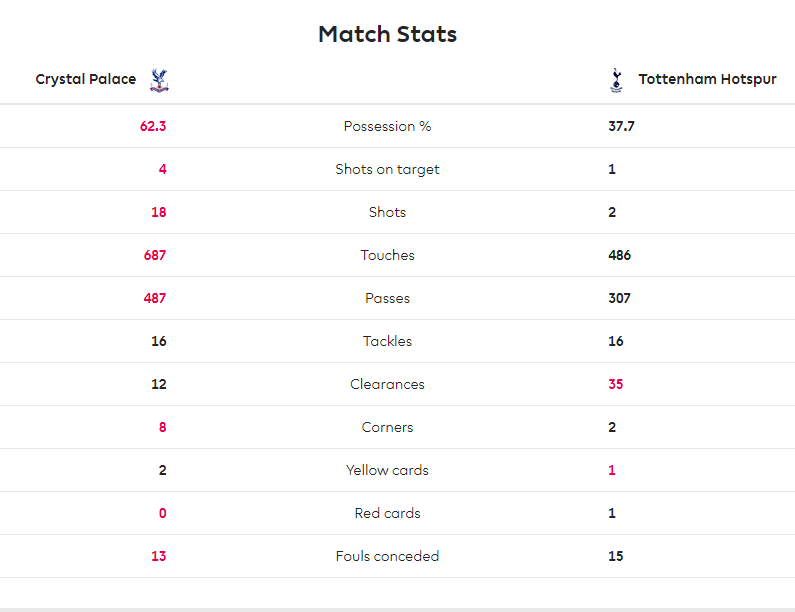Click the Possession % stat label
This screenshot has width=795, height=612.
tap(387, 126)
